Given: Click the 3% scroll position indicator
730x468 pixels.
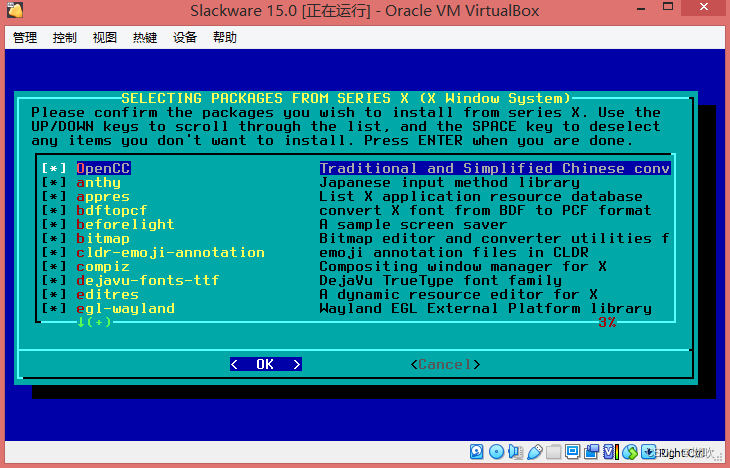Looking at the screenshot, I should 608,322.
